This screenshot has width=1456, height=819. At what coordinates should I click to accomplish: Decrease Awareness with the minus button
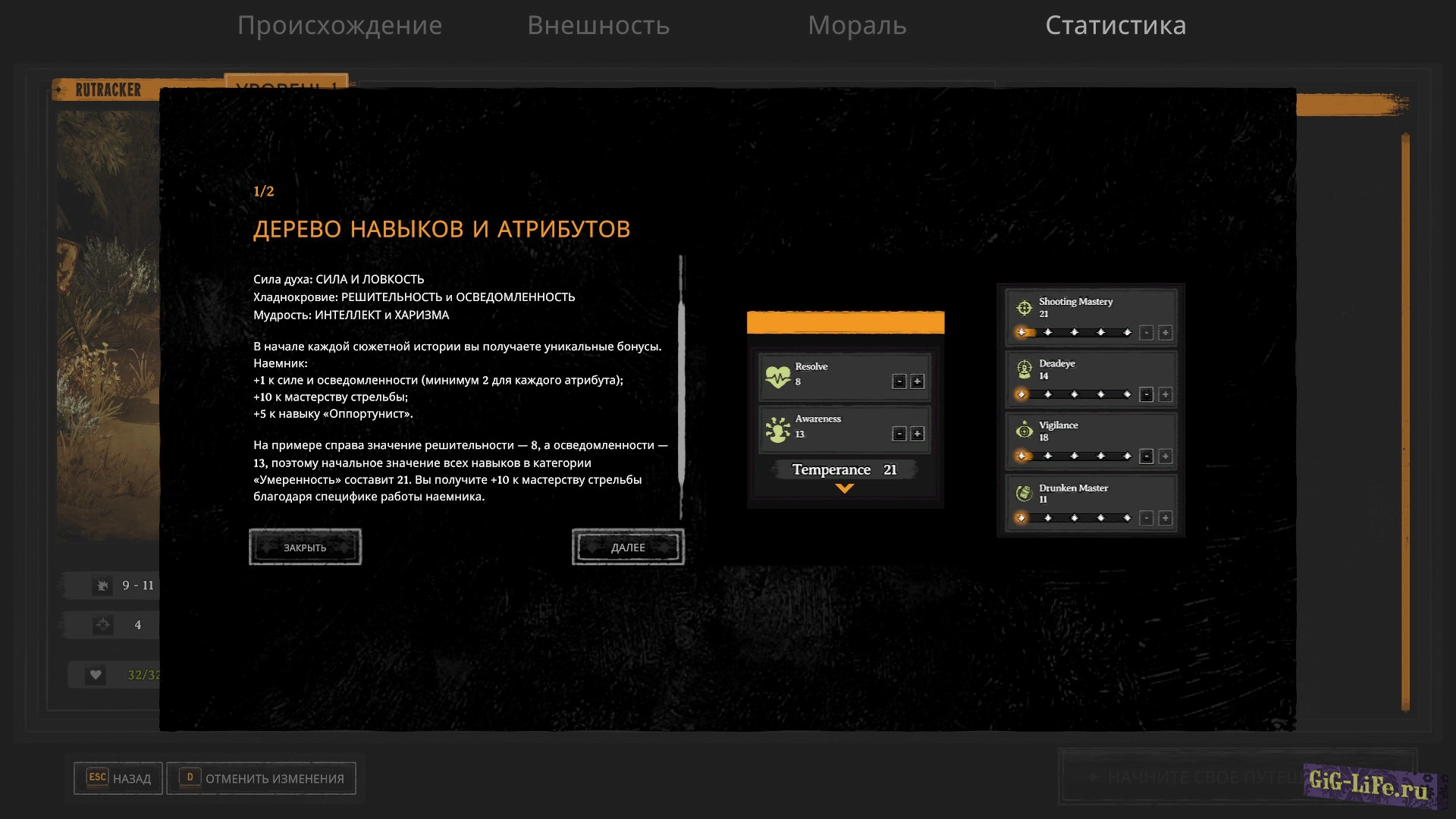[x=899, y=434]
